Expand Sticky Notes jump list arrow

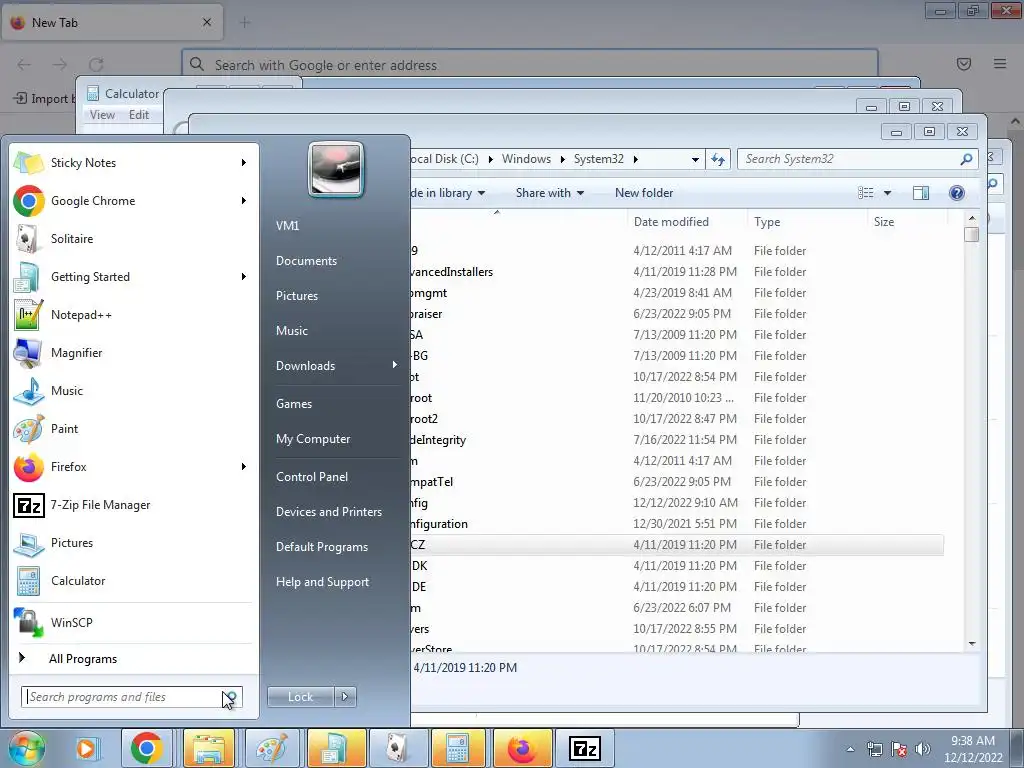pos(244,163)
